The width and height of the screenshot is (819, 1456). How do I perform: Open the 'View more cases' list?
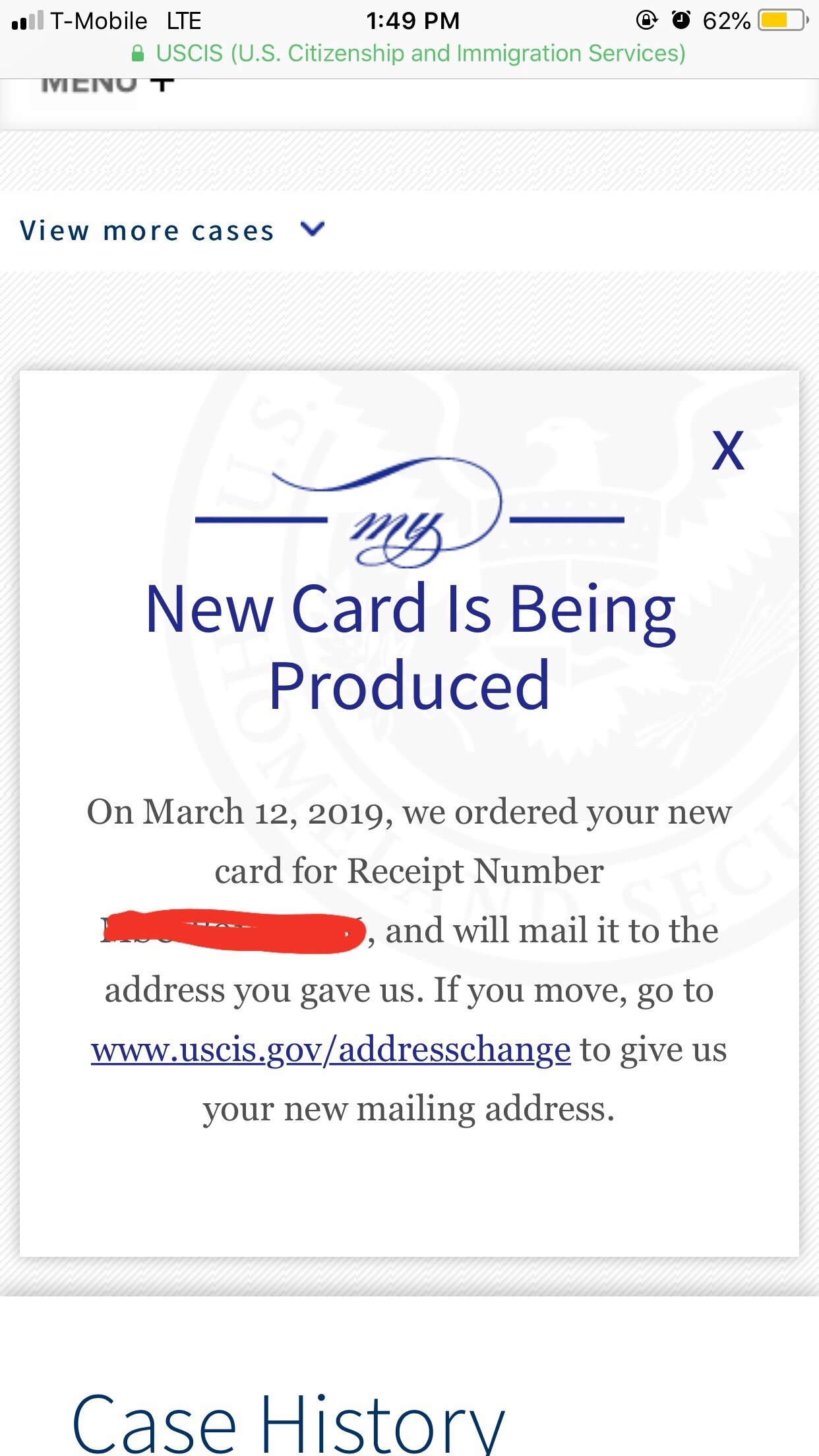(147, 231)
